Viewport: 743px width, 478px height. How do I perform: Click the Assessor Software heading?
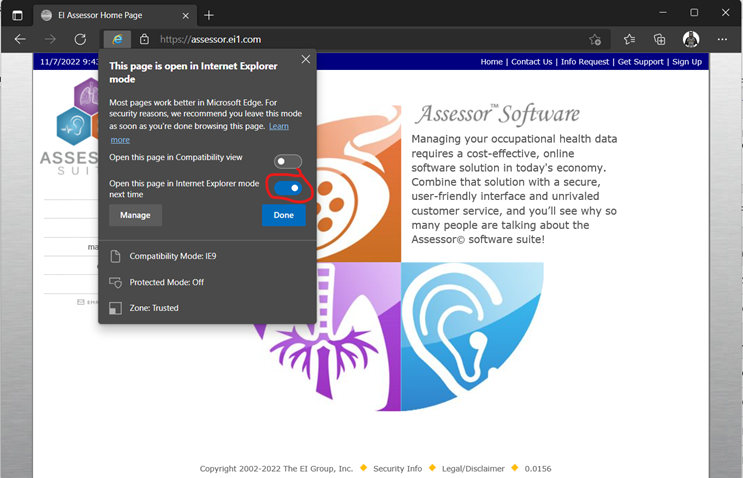497,114
